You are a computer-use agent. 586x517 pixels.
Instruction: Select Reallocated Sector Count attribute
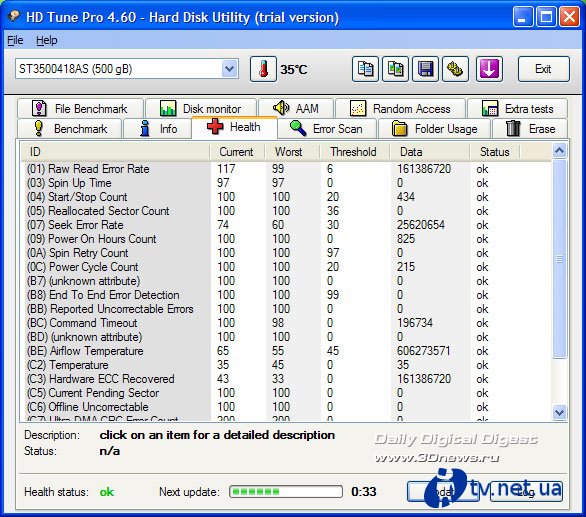point(286,211)
